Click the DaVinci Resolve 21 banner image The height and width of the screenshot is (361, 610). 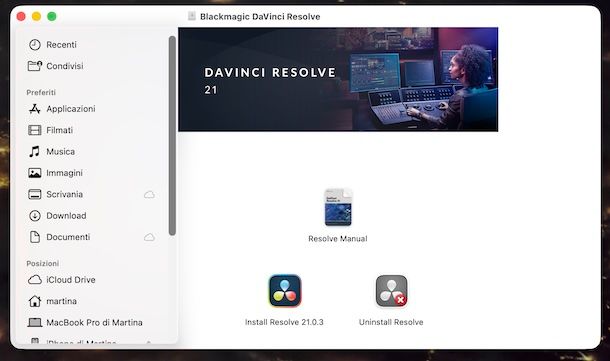338,79
